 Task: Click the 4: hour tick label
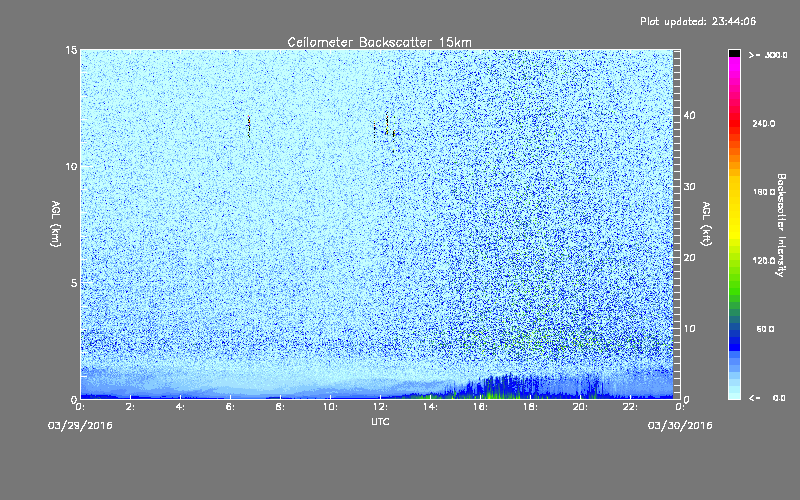[181, 407]
